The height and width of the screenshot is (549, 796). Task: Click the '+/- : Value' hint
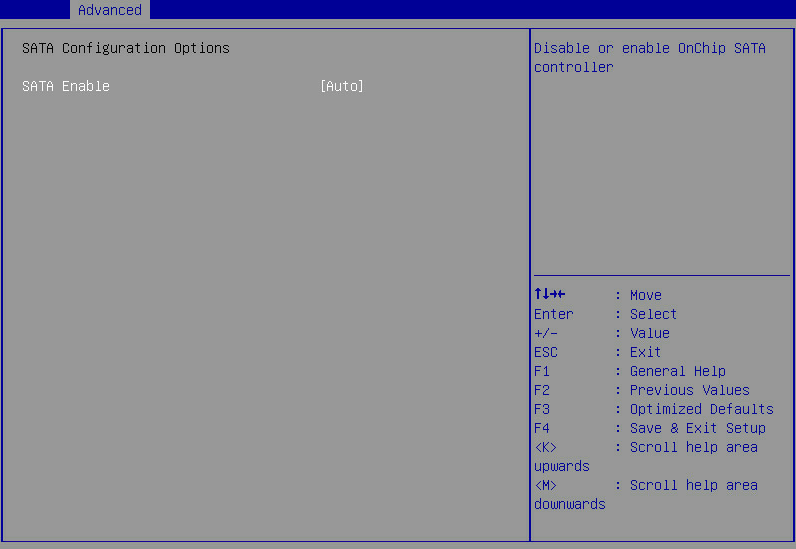tap(602, 333)
